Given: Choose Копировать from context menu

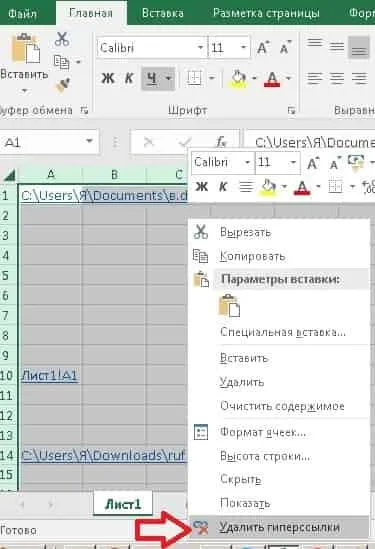Looking at the screenshot, I should 252,257.
